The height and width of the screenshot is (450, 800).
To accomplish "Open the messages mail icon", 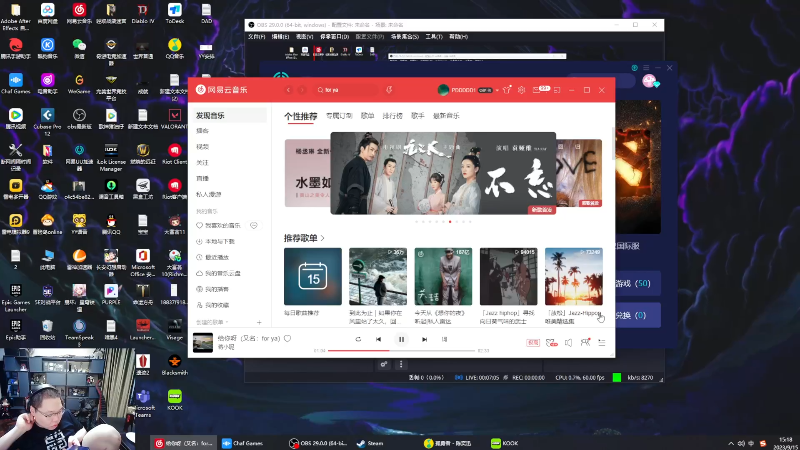I will [x=536, y=90].
